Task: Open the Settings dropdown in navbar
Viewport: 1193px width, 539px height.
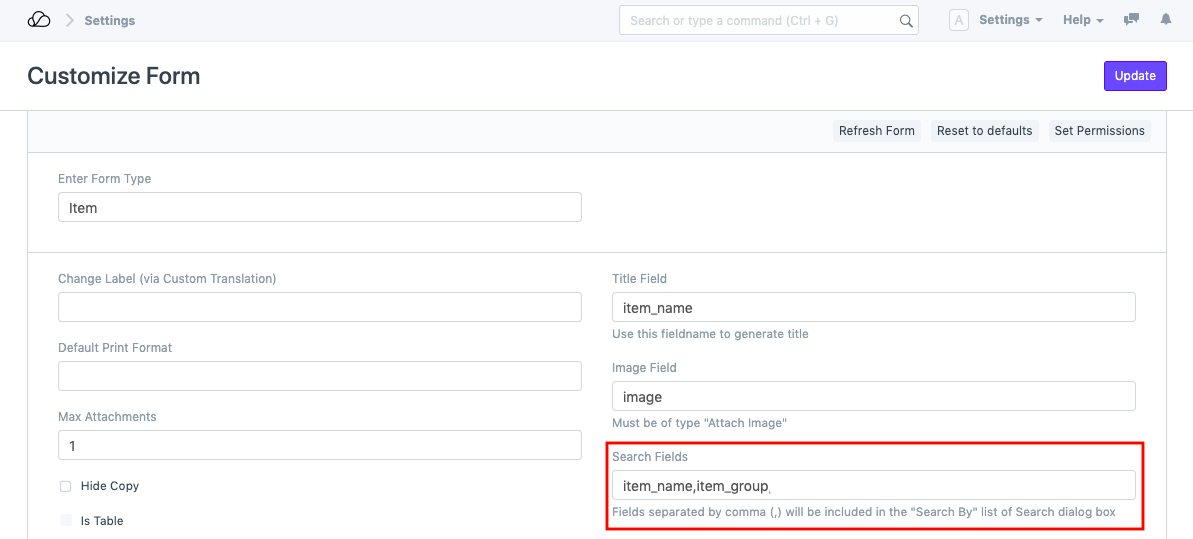Action: tap(1010, 20)
